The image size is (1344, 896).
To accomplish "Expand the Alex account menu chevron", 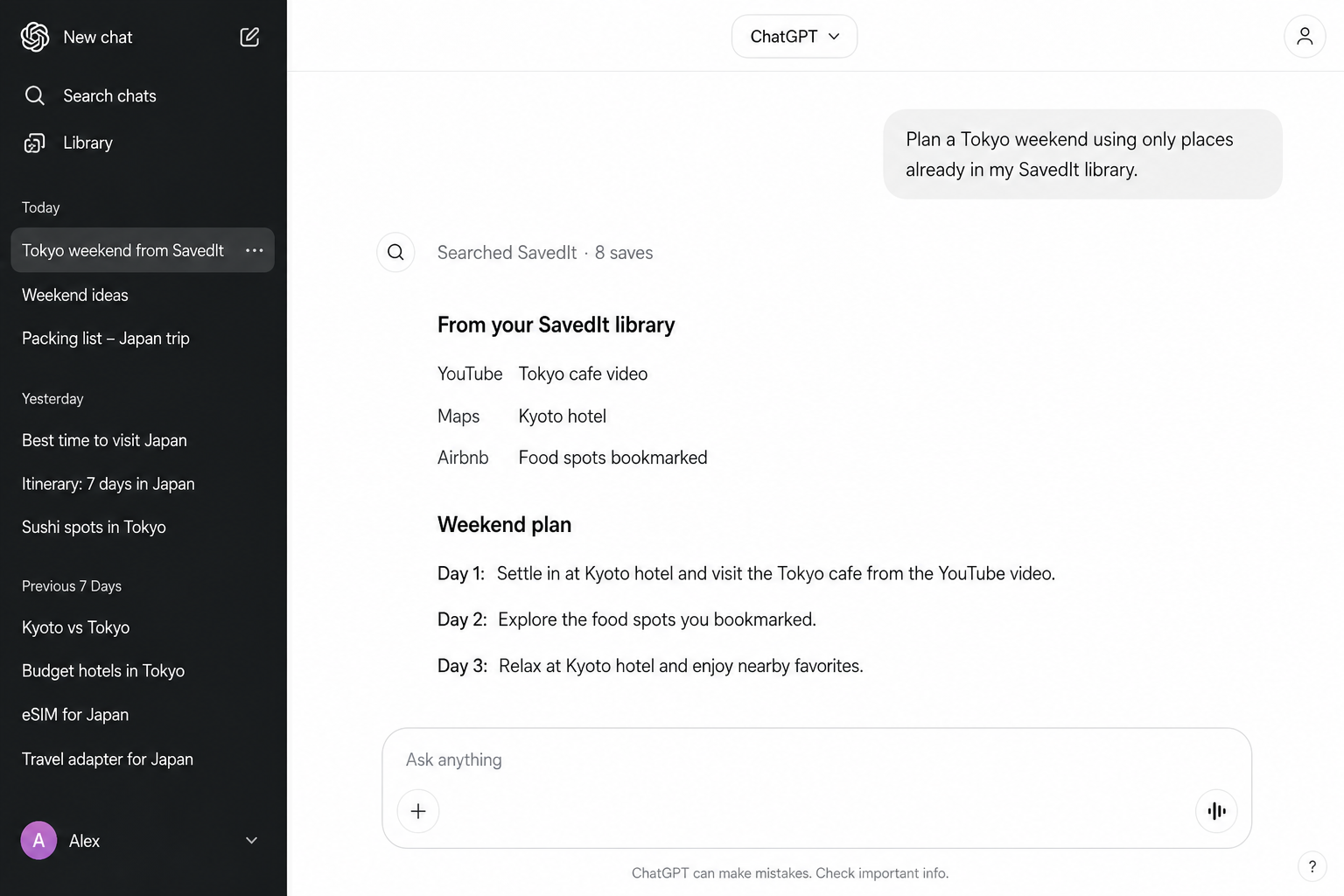I will (251, 841).
